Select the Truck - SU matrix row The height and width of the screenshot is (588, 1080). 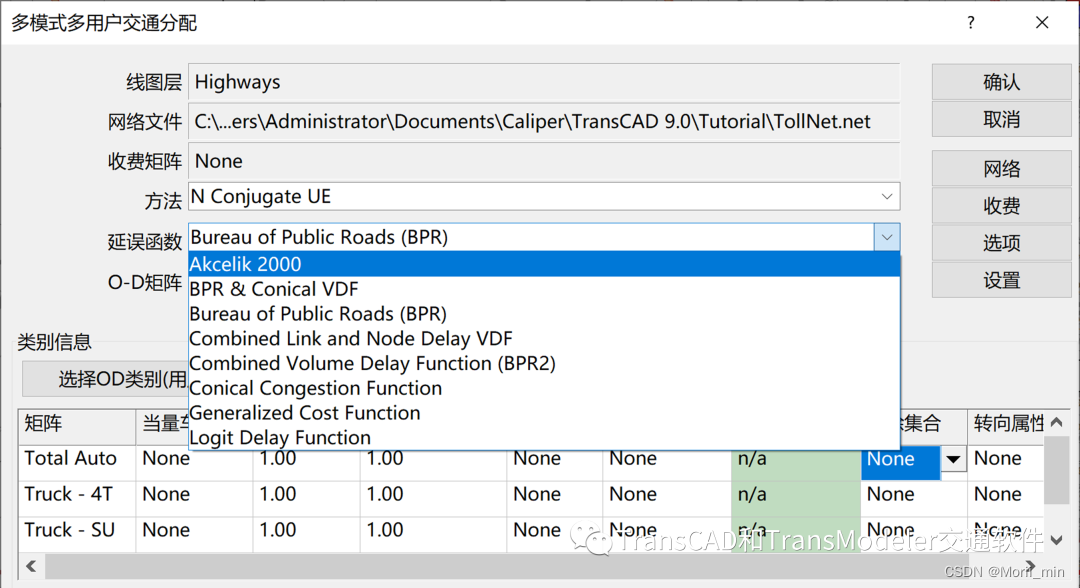click(70, 530)
